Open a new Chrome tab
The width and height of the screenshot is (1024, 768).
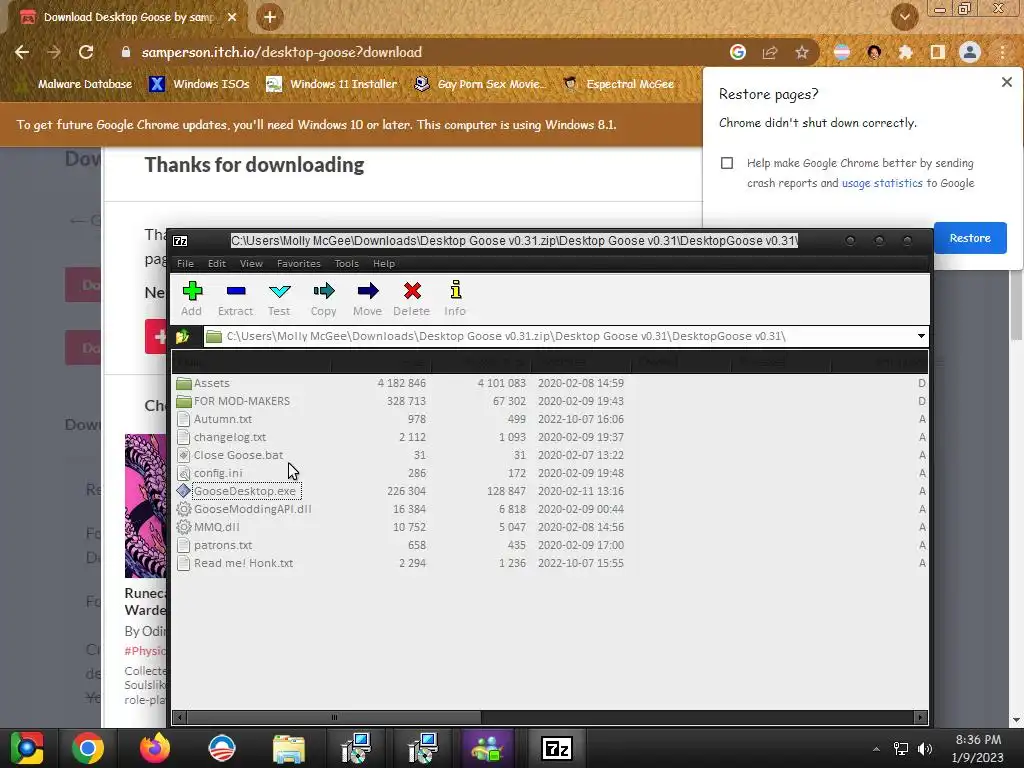pyautogui.click(x=270, y=17)
